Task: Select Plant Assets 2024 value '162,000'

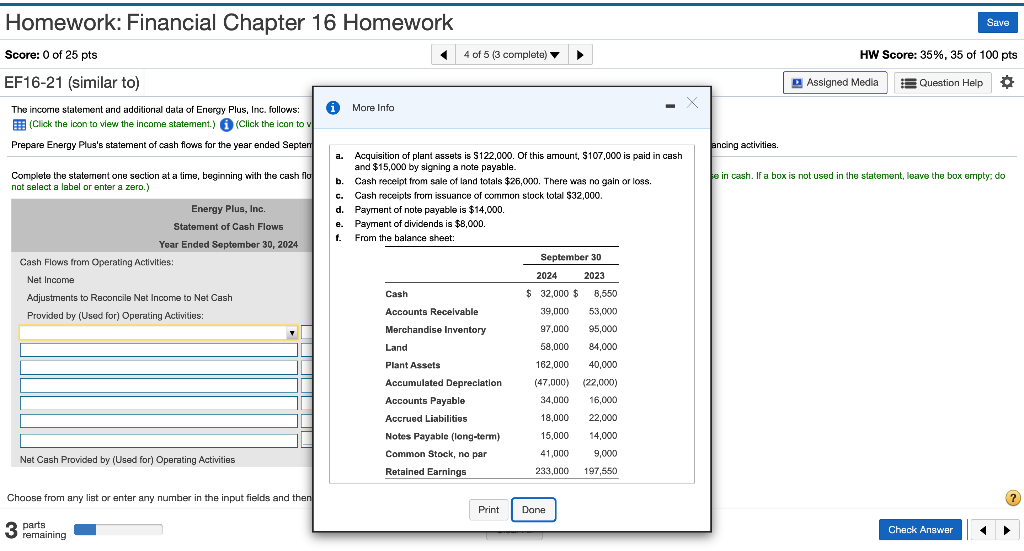Action: click(x=552, y=365)
